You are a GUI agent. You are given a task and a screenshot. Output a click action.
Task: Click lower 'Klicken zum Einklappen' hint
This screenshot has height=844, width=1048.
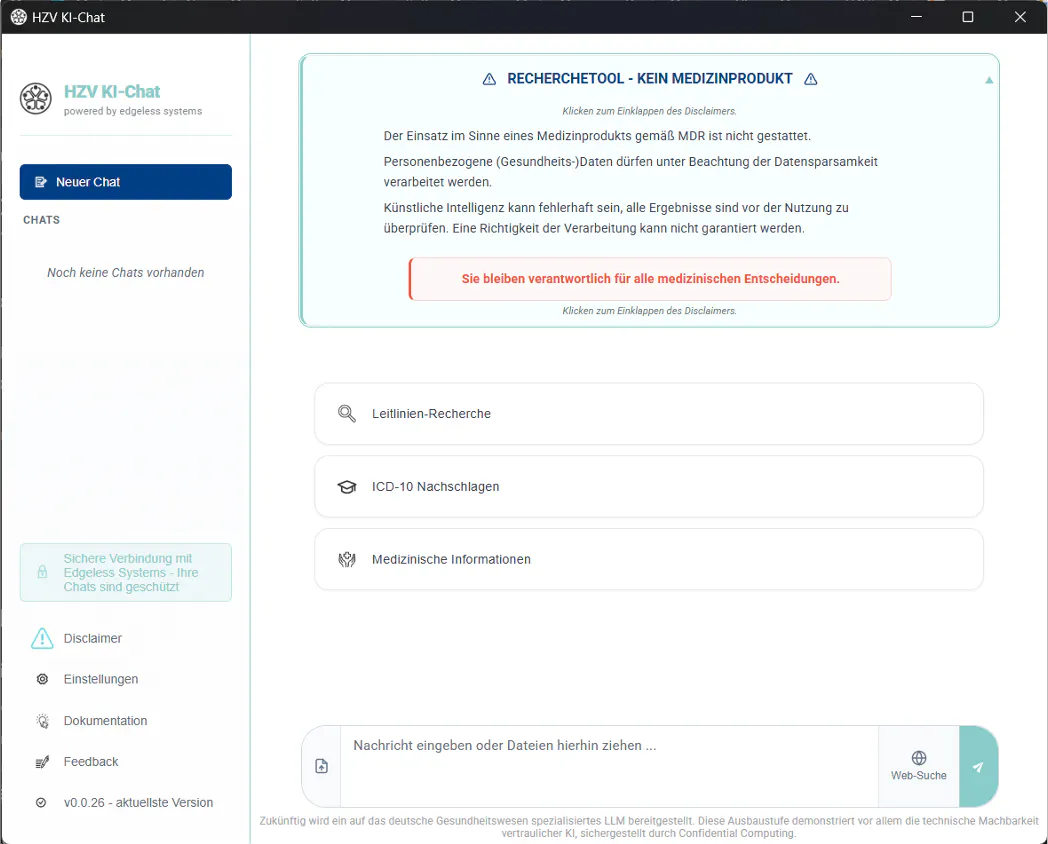pos(650,311)
